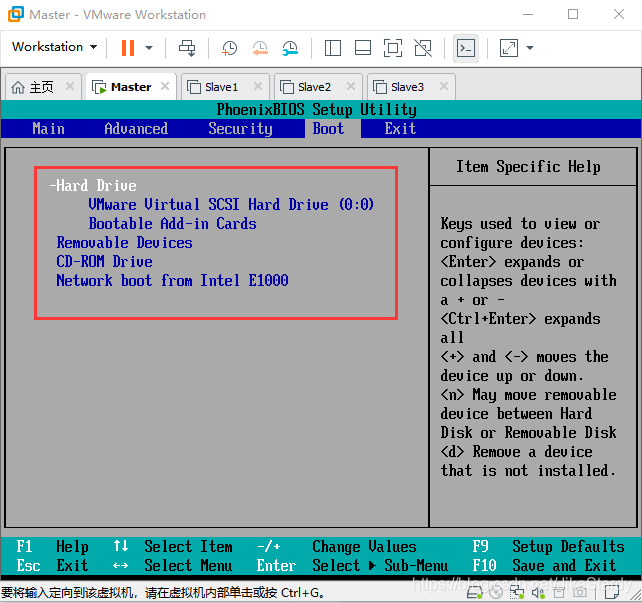
Task: Select the Master VM tab
Action: point(131,87)
